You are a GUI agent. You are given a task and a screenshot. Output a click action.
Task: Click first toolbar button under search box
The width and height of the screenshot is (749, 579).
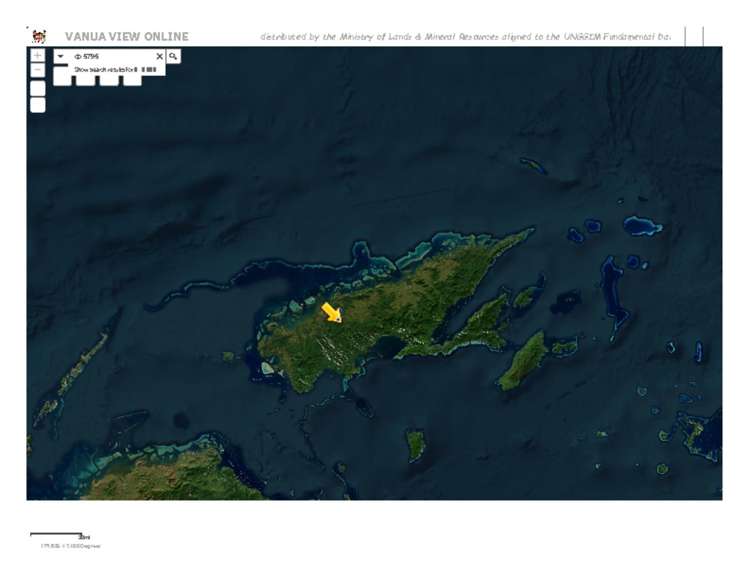[62, 80]
